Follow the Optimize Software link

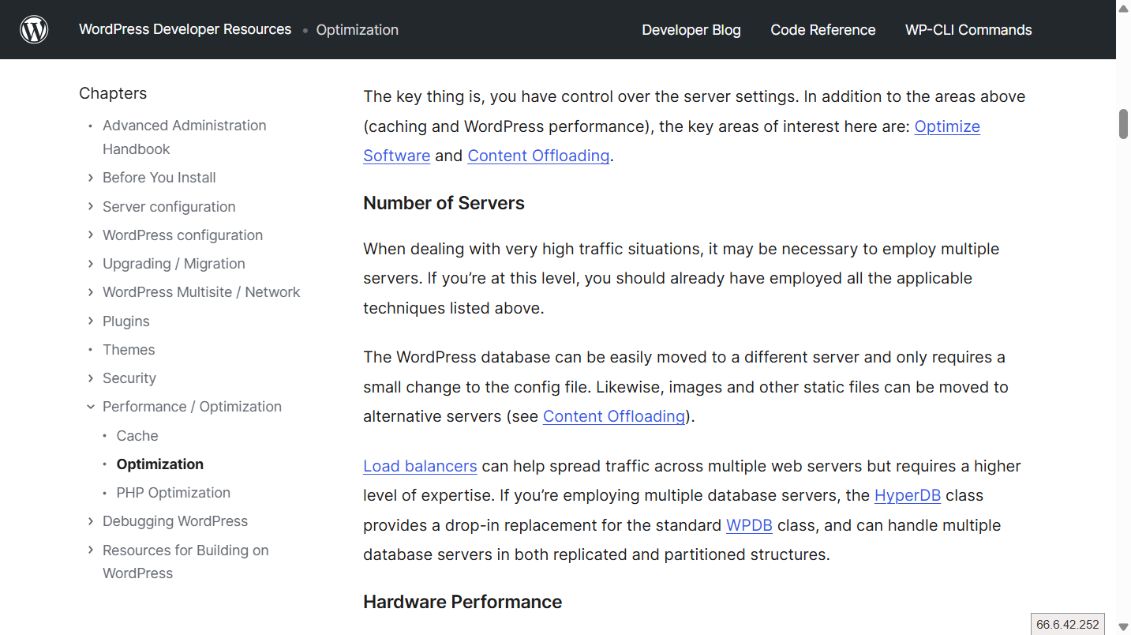947,126
